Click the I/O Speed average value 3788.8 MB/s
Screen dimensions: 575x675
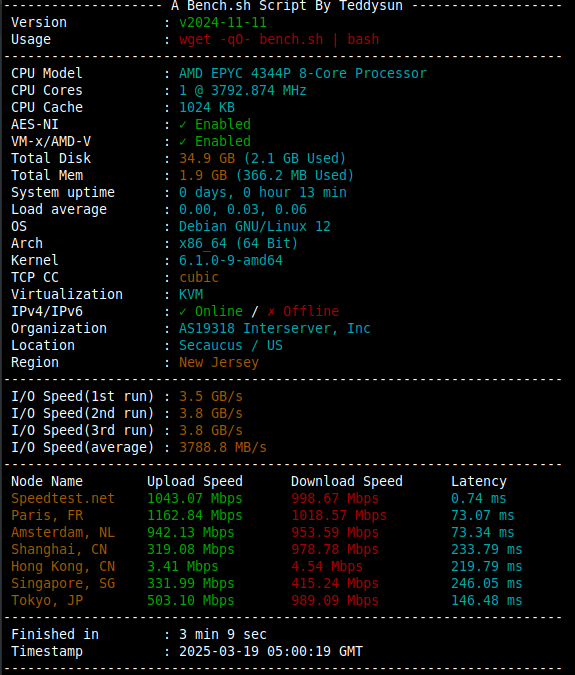[x=223, y=448]
